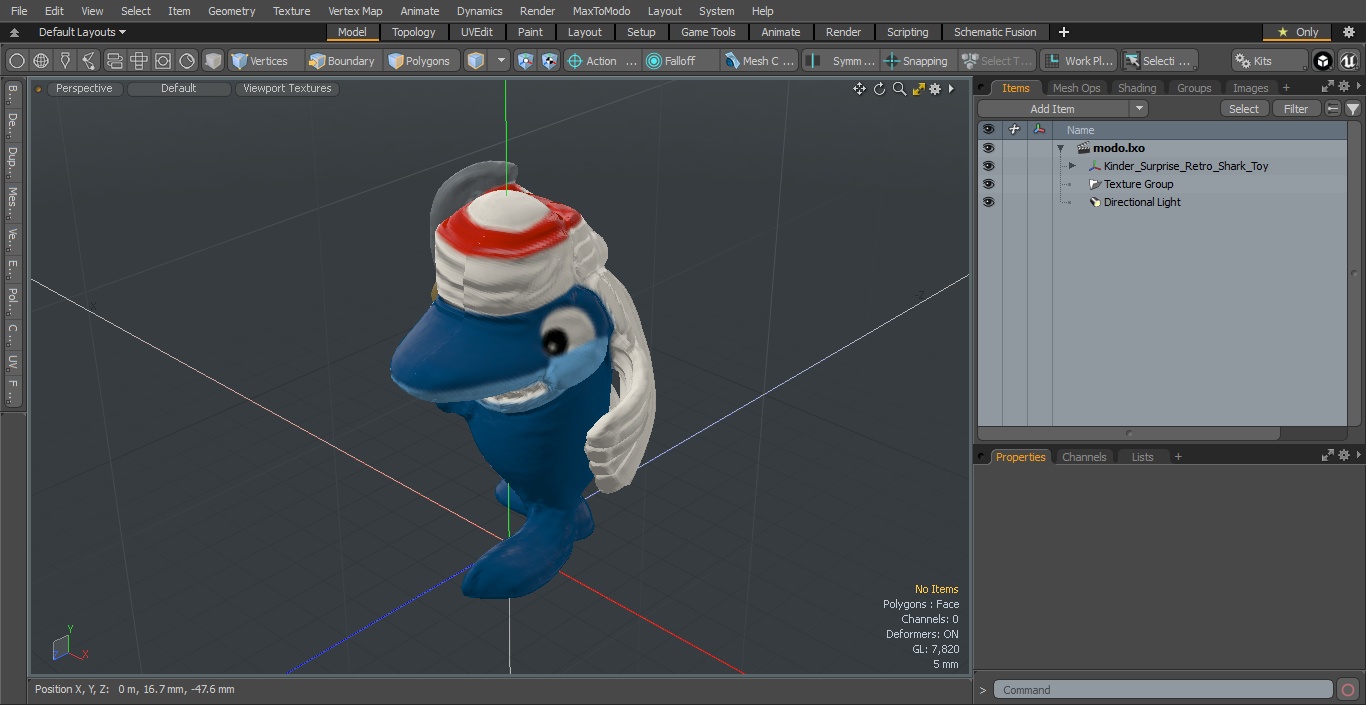This screenshot has width=1366, height=705.
Task: Click the viewport zoom magnifier icon
Action: (x=899, y=89)
